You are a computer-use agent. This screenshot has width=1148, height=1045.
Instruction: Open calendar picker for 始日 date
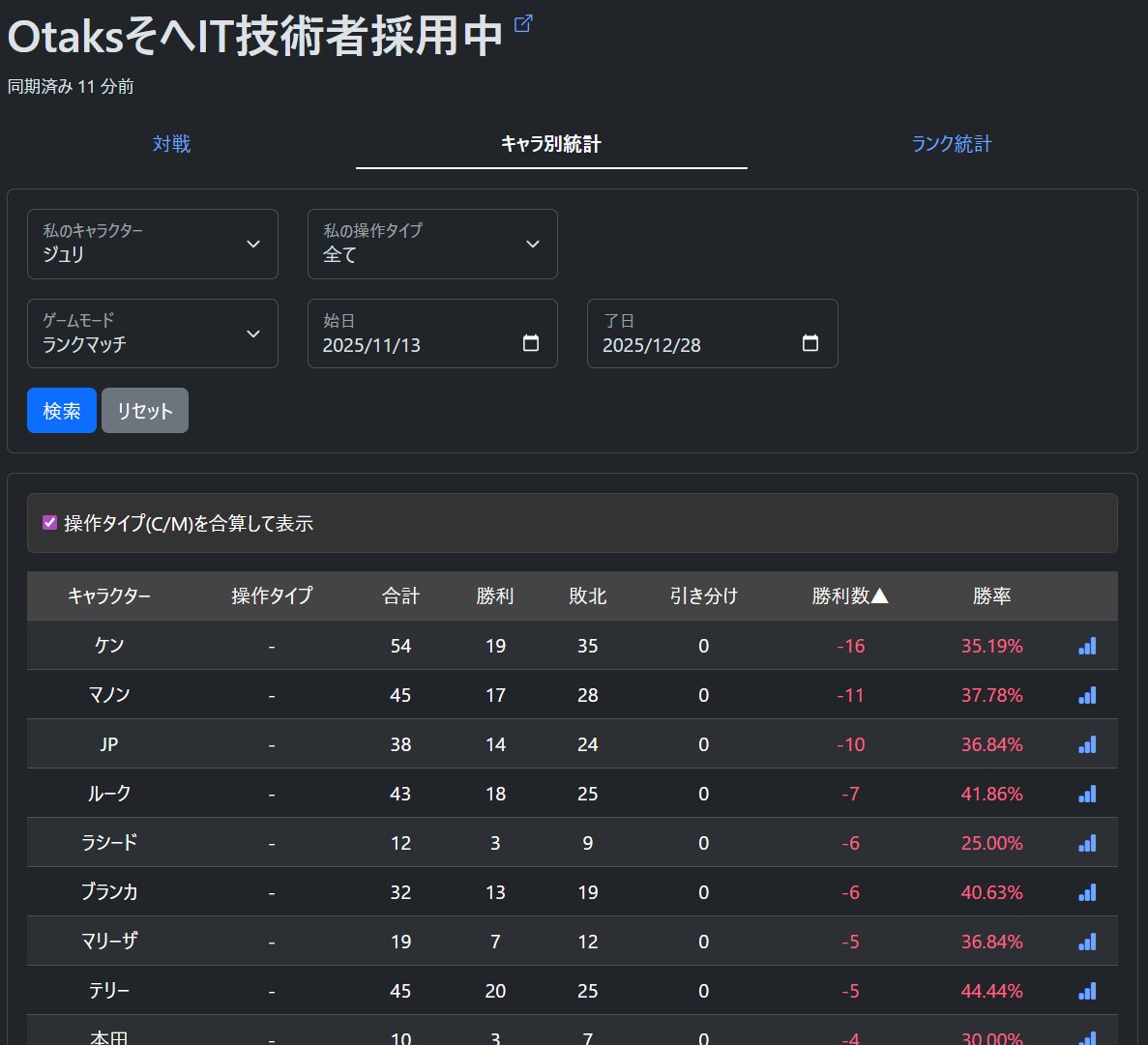click(531, 342)
